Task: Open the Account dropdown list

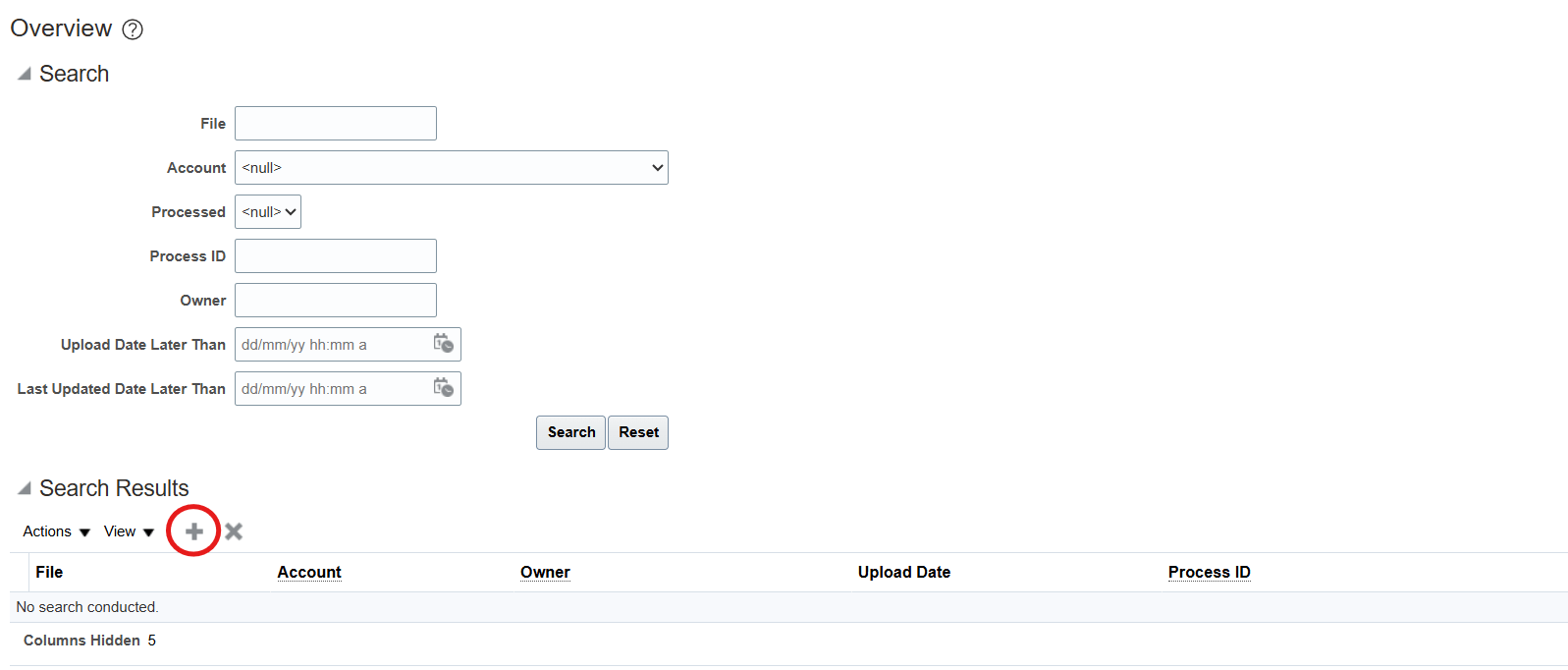Action: 451,168
